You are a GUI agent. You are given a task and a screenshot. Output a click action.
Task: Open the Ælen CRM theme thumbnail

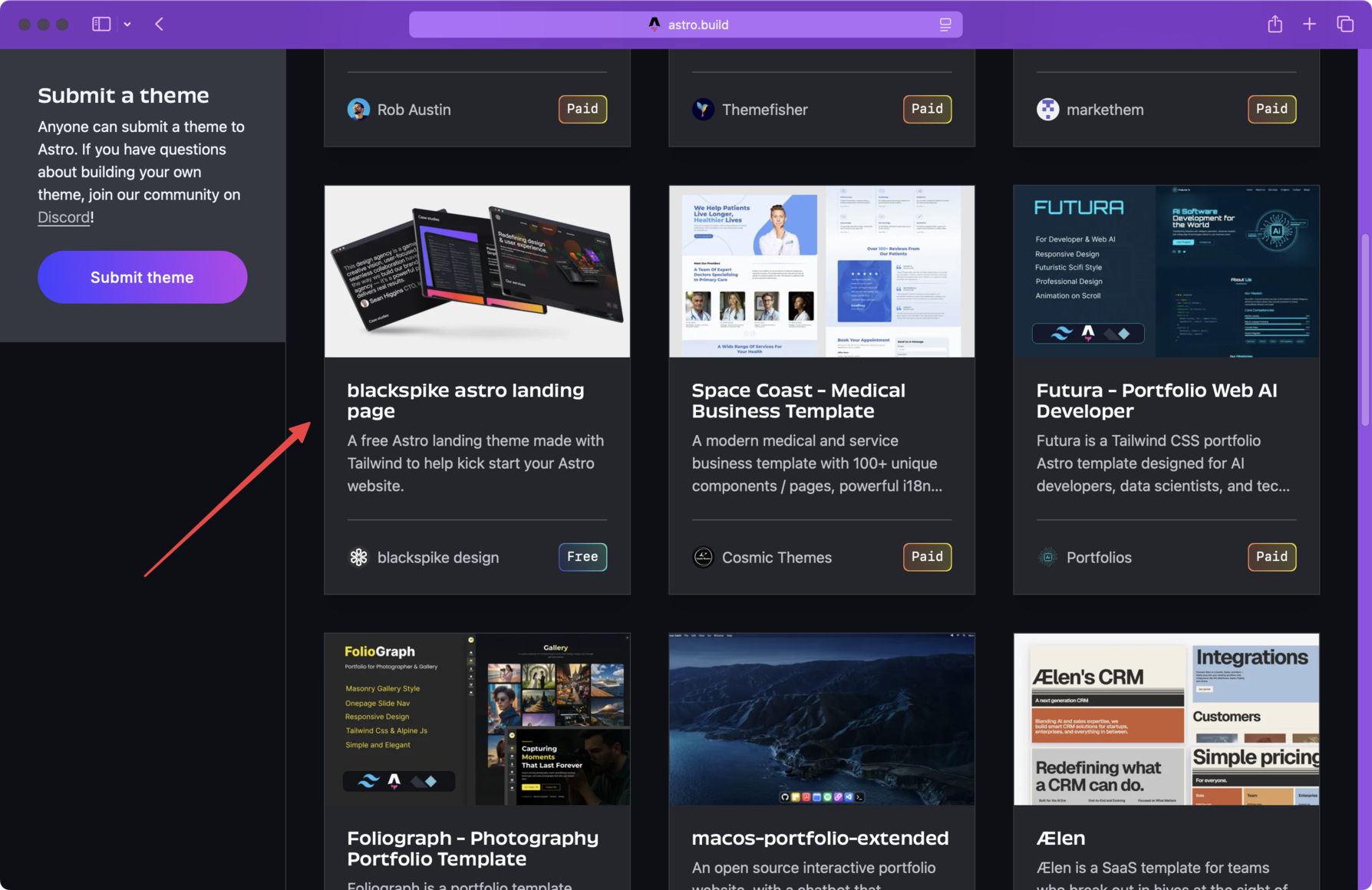(1166, 719)
